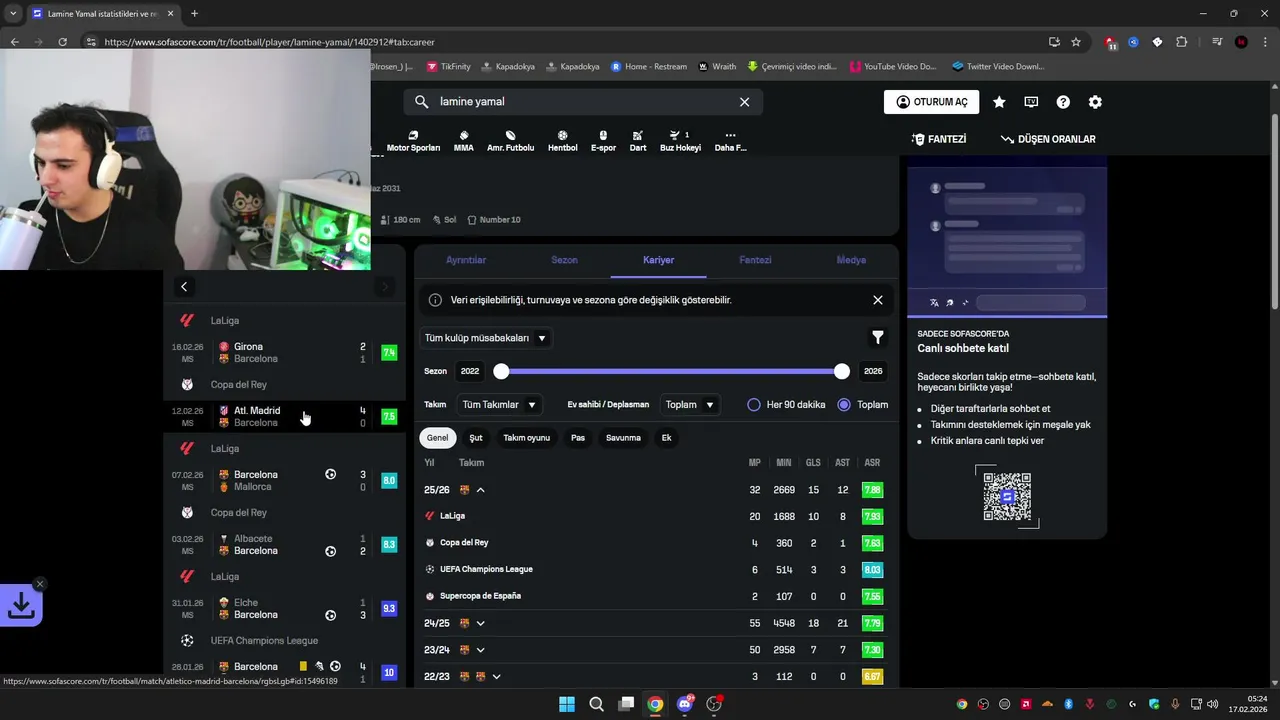Screen dimensions: 1280x720
Task: Click LaLiga row in career table
Action: pos(654,516)
